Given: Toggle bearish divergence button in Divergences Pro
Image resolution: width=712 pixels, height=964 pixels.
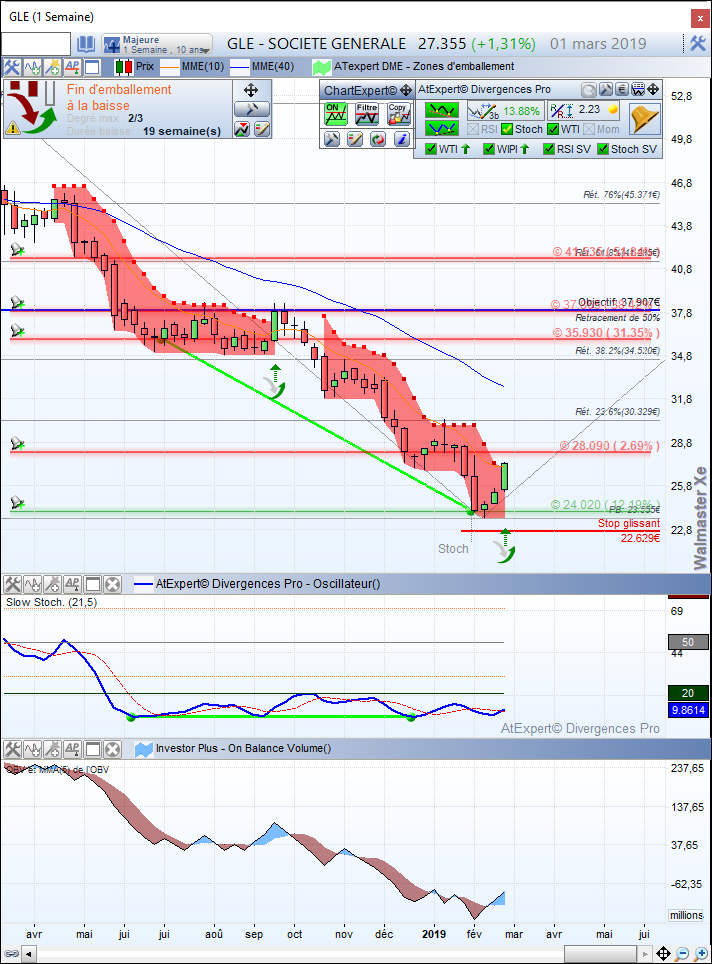Looking at the screenshot, I should pos(441,111).
